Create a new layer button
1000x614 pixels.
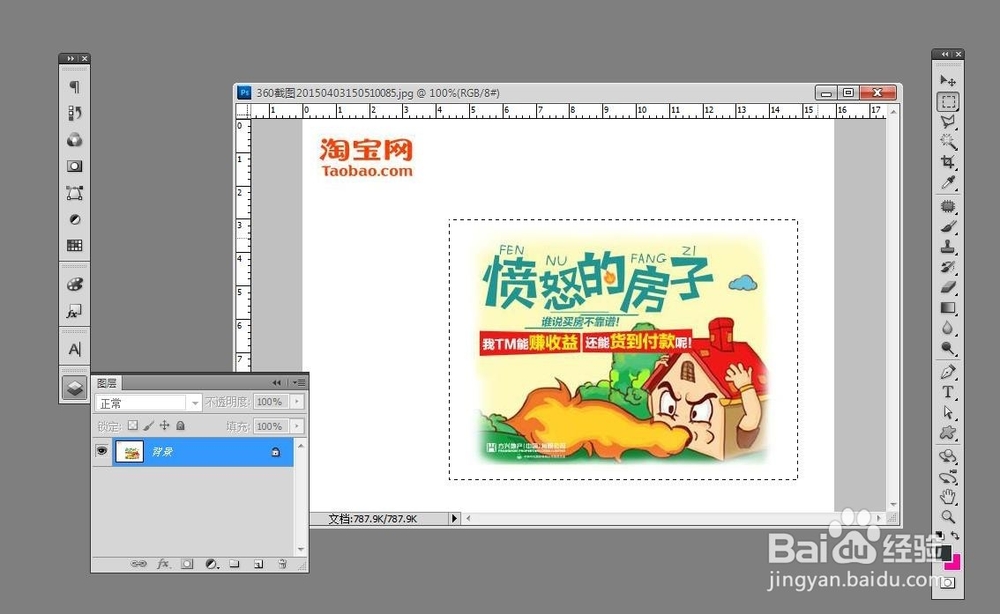coord(258,564)
